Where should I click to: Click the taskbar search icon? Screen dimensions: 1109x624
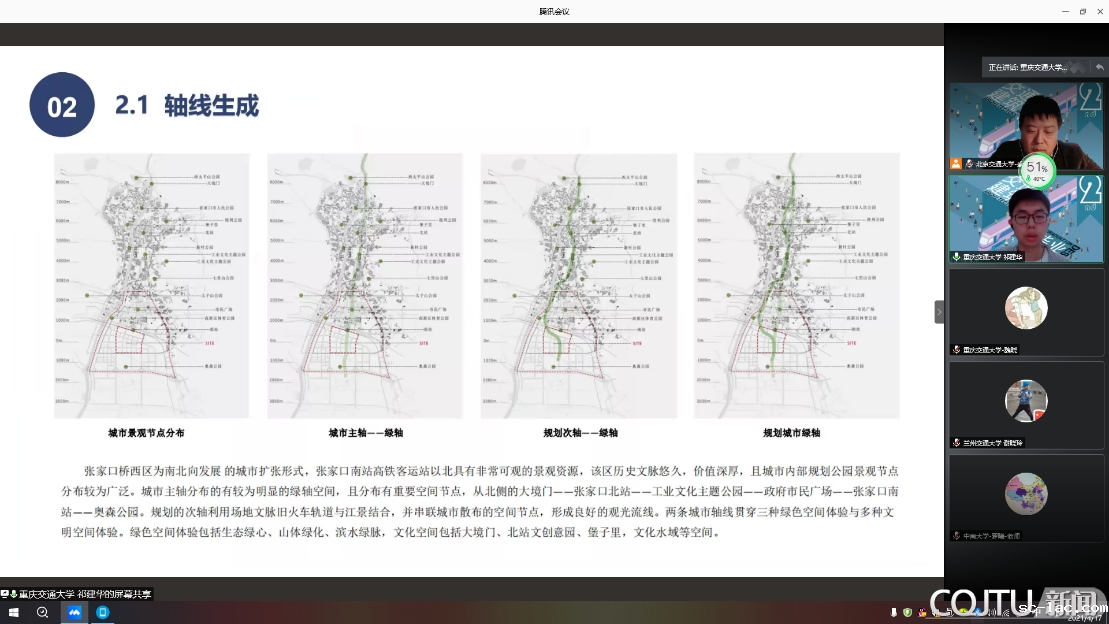[x=43, y=612]
